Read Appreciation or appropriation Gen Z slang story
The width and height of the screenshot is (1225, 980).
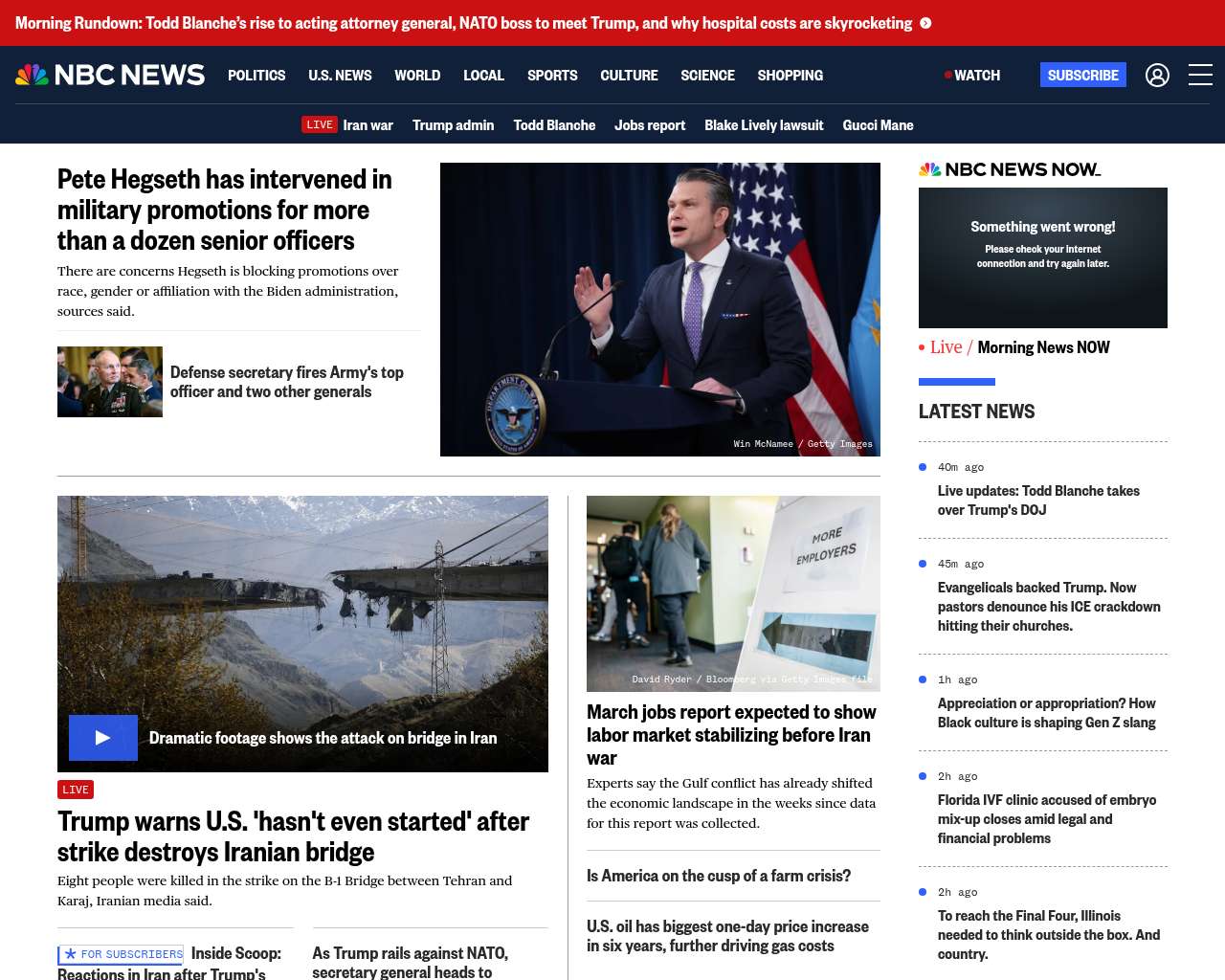point(1047,713)
